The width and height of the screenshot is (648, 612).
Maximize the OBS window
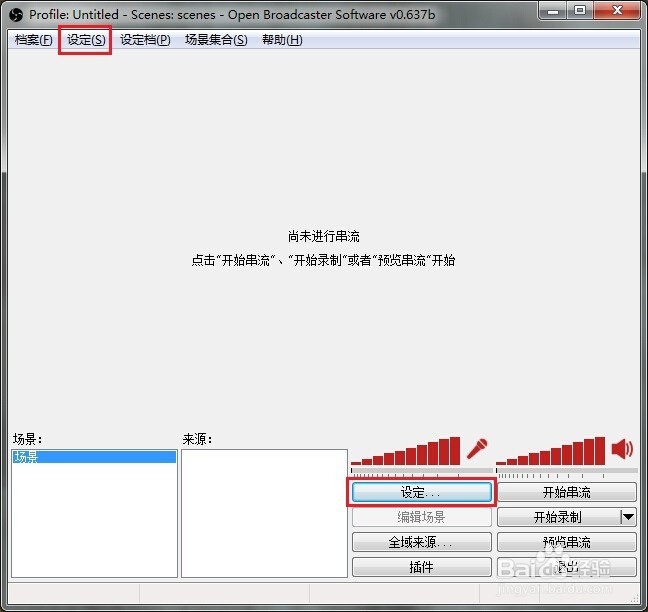580,10
